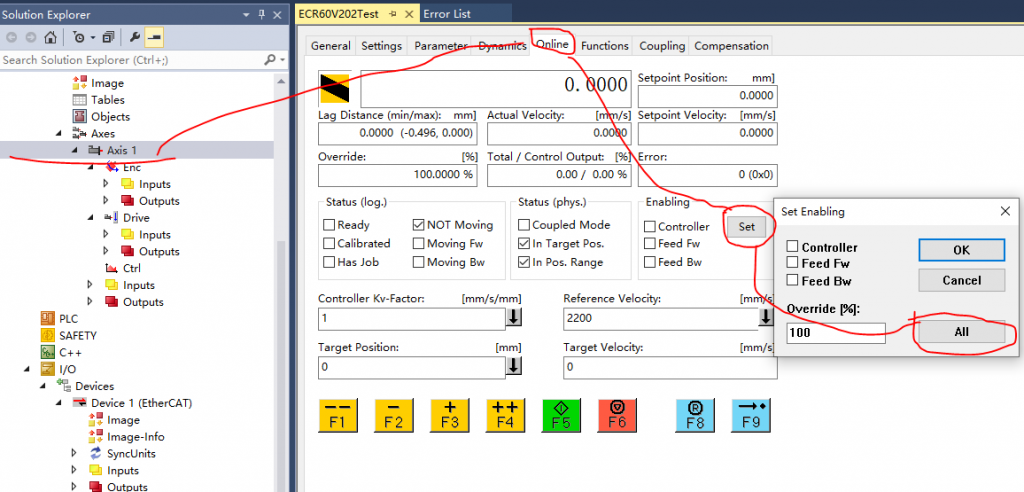
Task: Click the C++ node icon
Action: pos(48,352)
